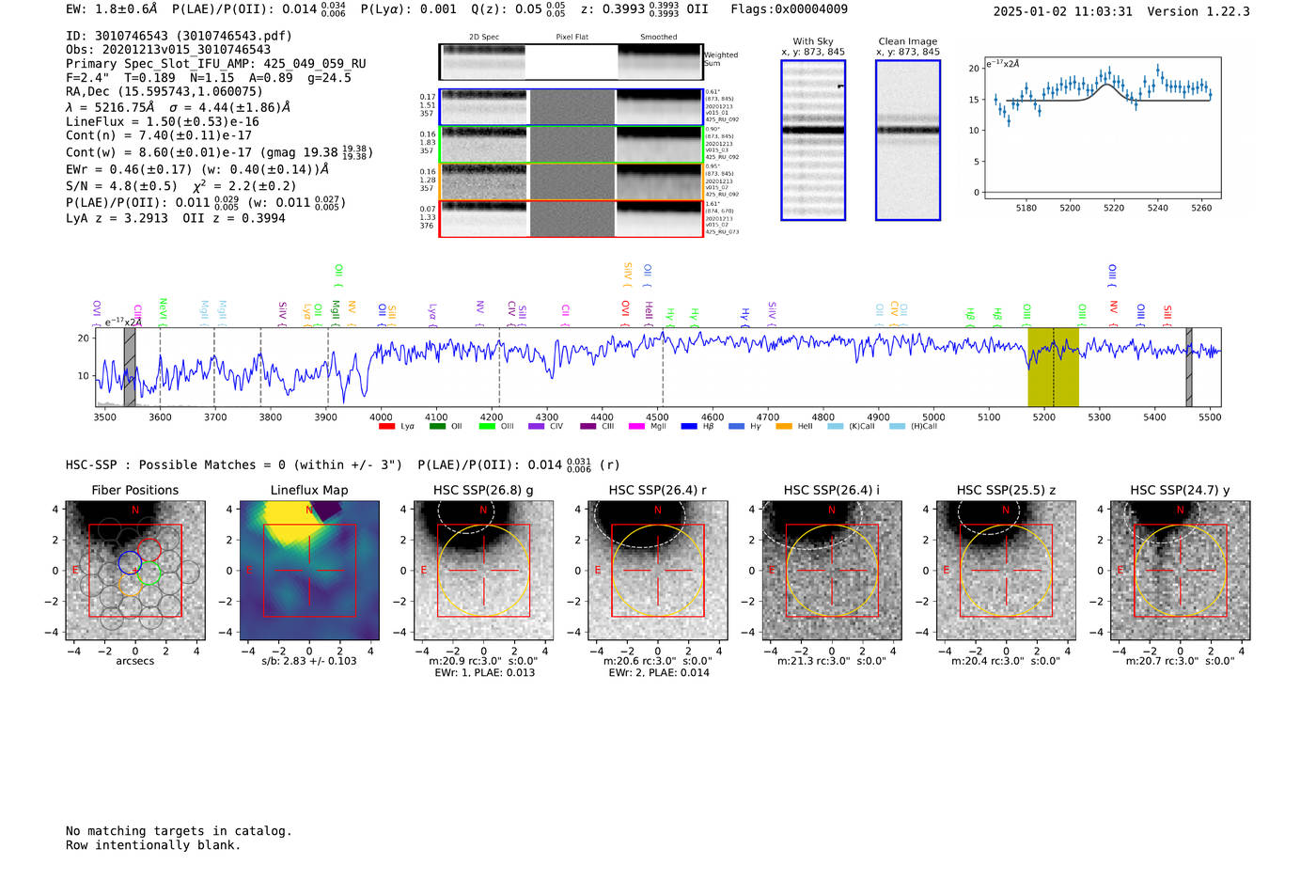Image resolution: width=1316 pixels, height=896 pixels.
Task: Select the orange-bordered 2D spectrum row
Action: (x=572, y=181)
